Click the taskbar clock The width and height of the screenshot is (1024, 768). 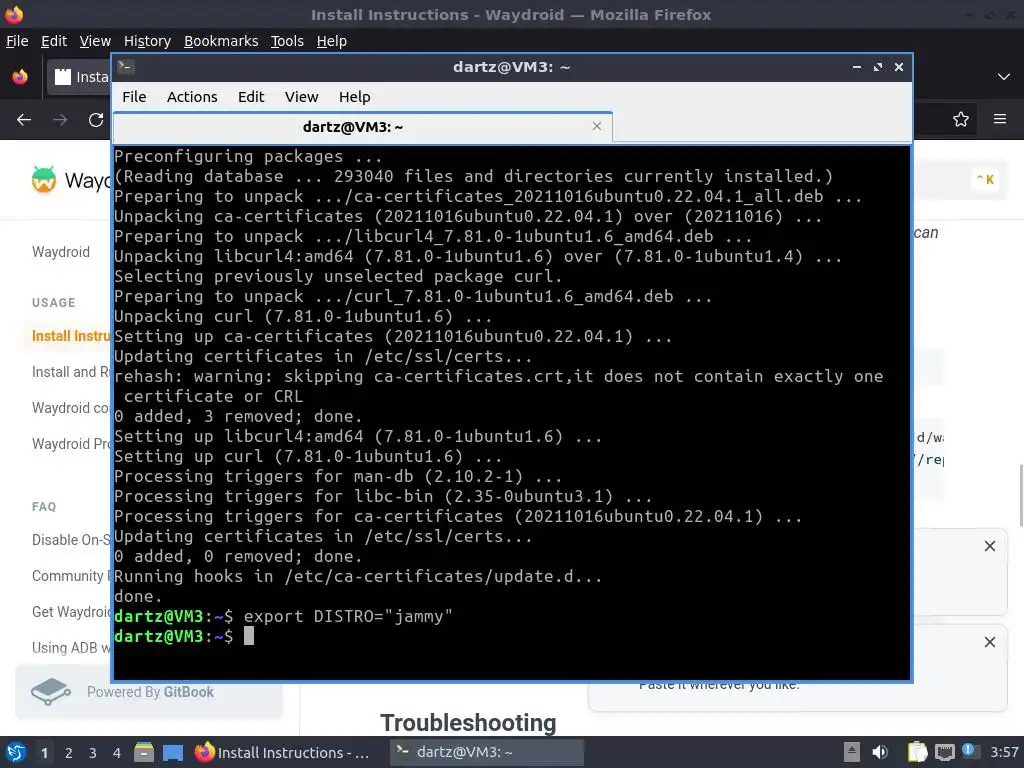(1004, 752)
